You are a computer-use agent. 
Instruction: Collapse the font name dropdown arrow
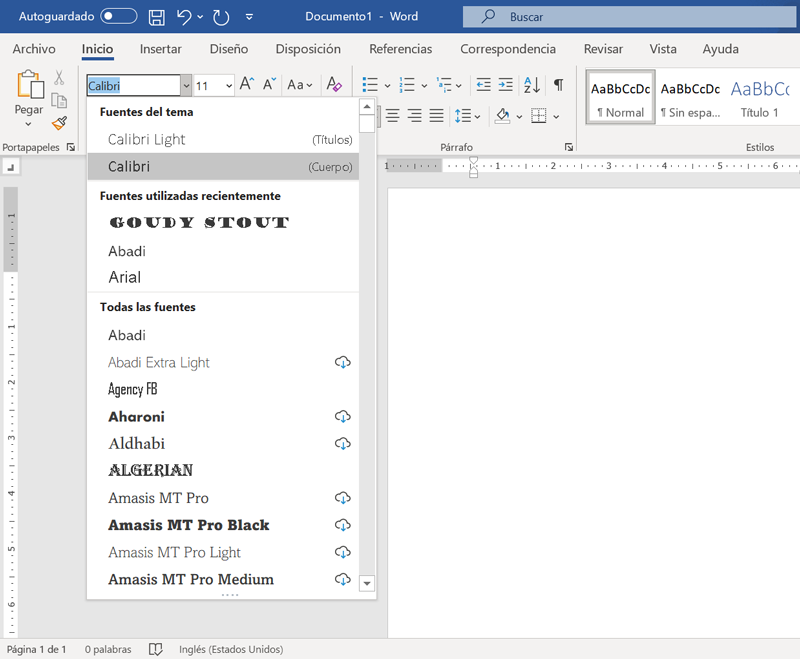point(187,86)
